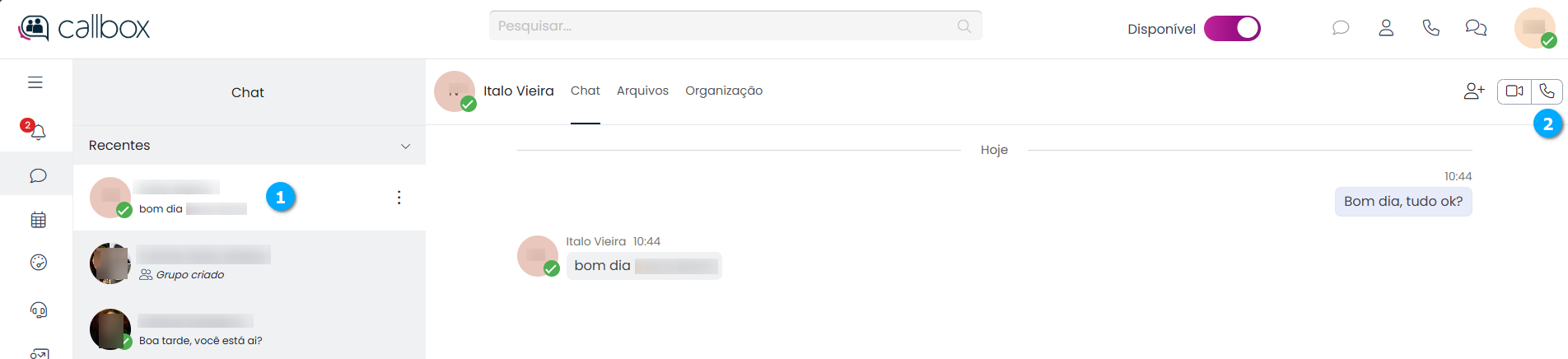1568x359 pixels.
Task: Start a voice call with Italo Vieira
Action: (1547, 91)
